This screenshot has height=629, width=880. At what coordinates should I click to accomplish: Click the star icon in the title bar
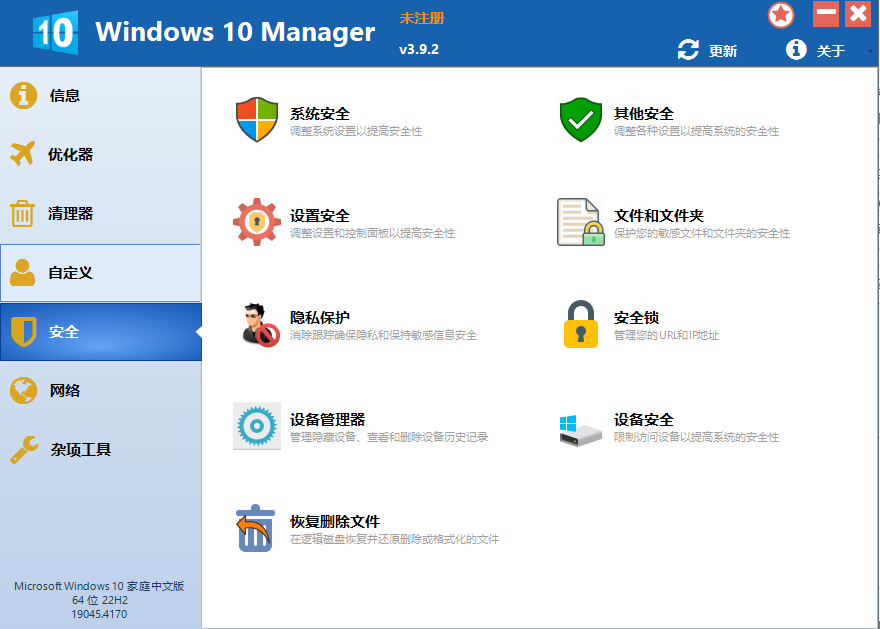[780, 14]
